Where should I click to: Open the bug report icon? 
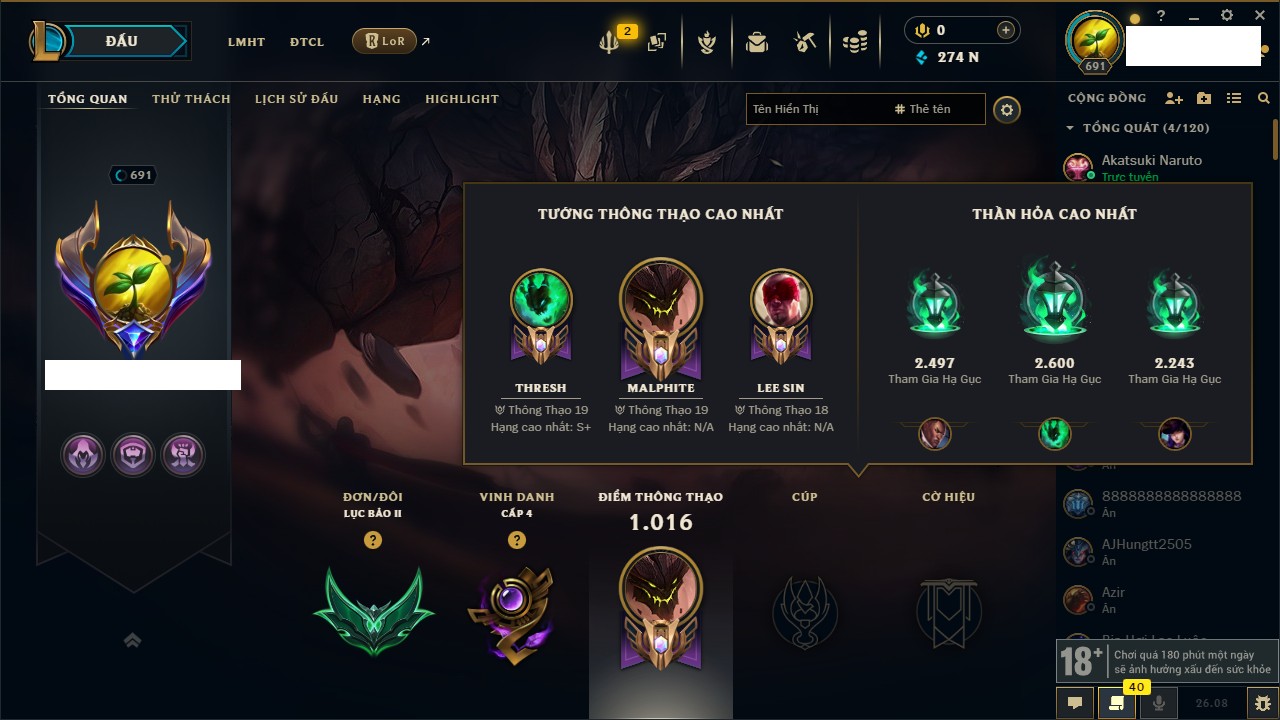(1262, 702)
